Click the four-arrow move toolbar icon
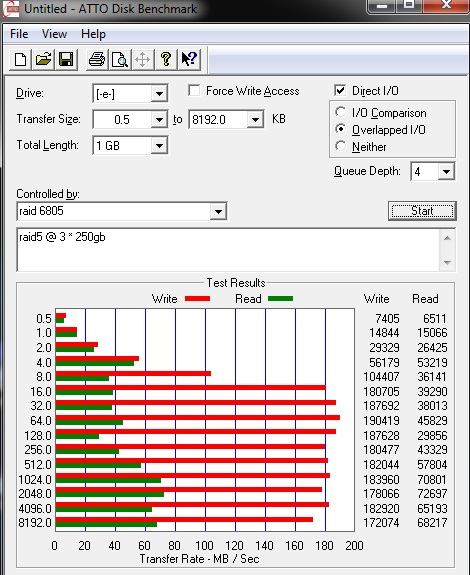This screenshot has height=575, width=470. 142,59
